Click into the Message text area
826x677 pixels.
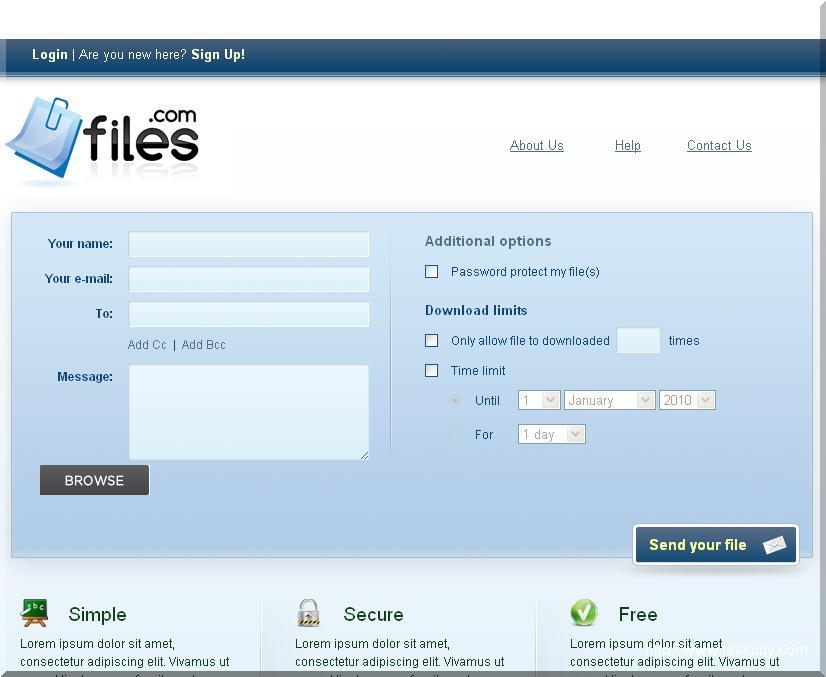coord(248,412)
